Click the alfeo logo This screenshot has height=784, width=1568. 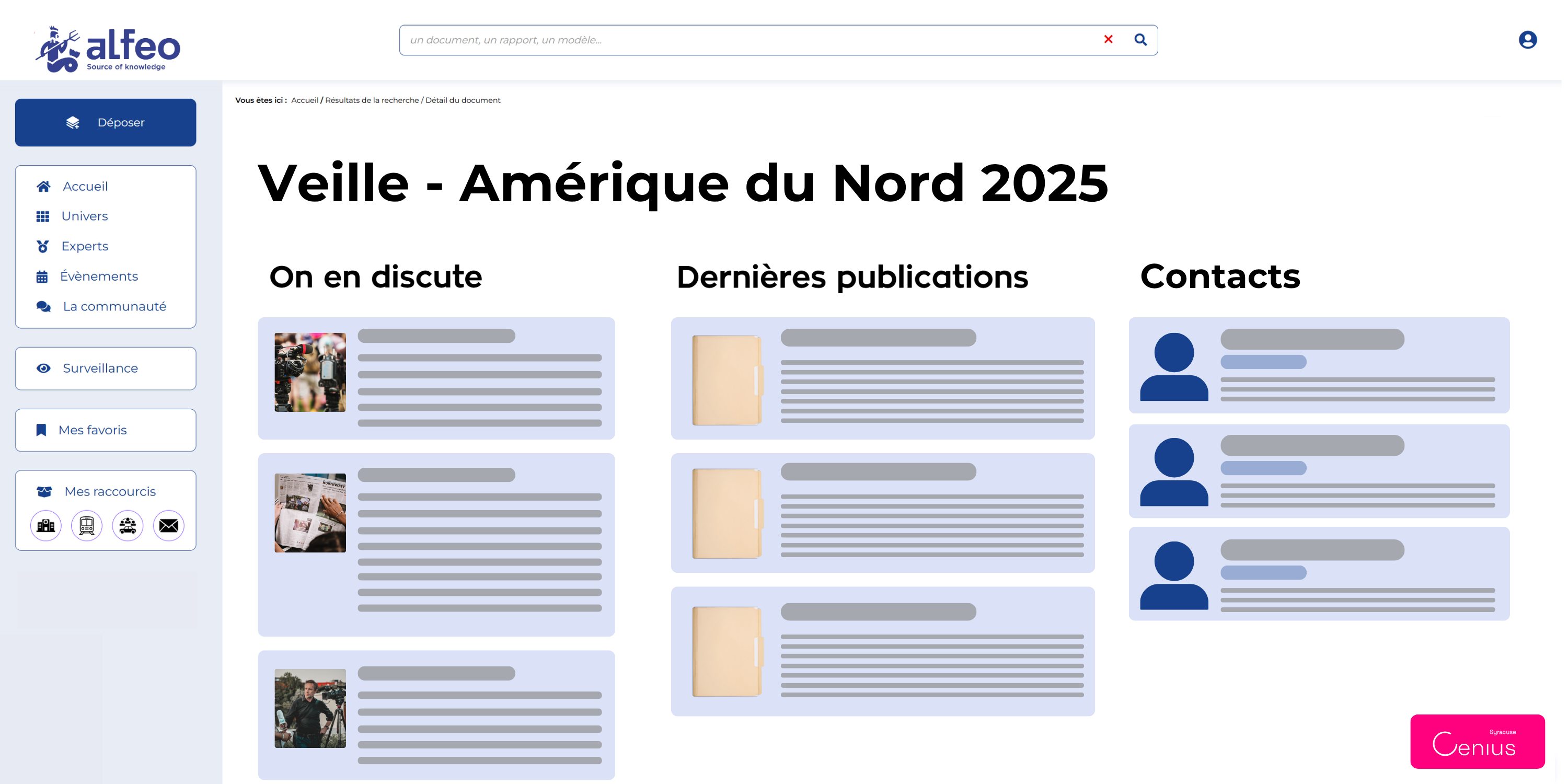pyautogui.click(x=108, y=49)
